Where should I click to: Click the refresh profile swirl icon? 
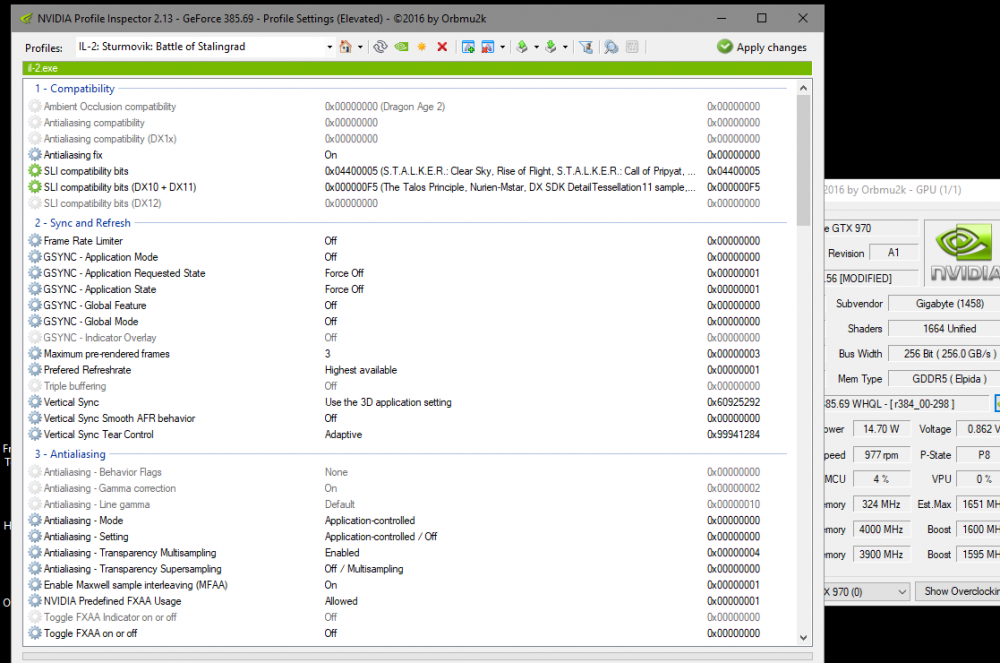coord(380,47)
